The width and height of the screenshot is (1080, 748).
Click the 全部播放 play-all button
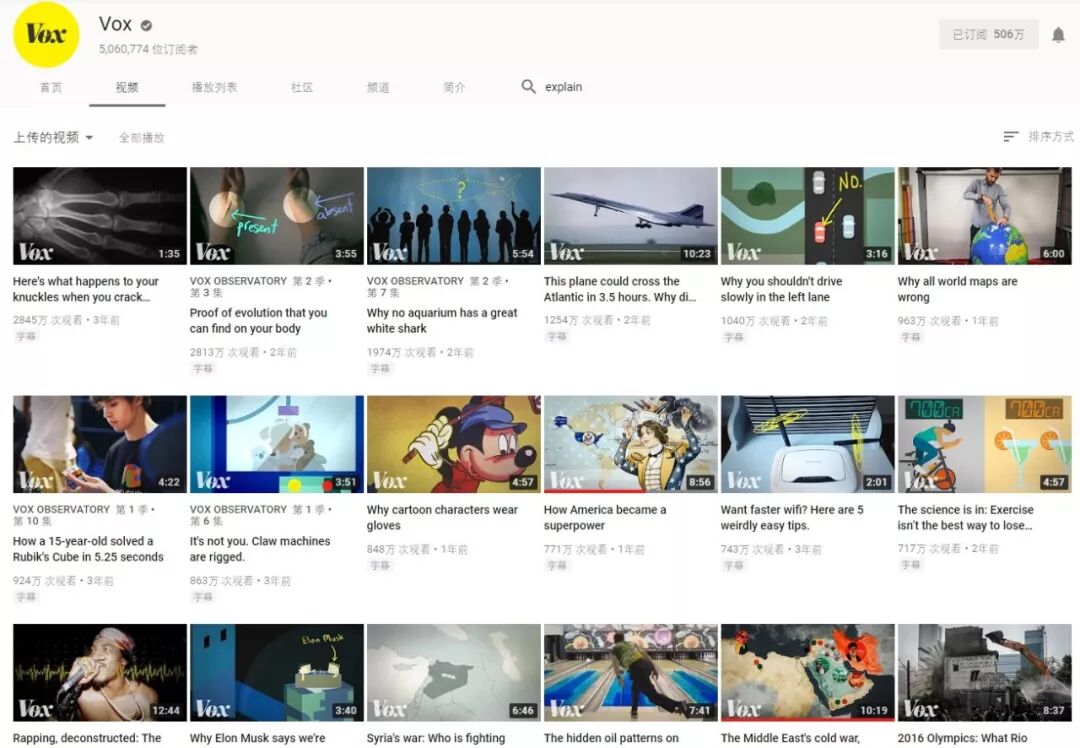coord(144,137)
